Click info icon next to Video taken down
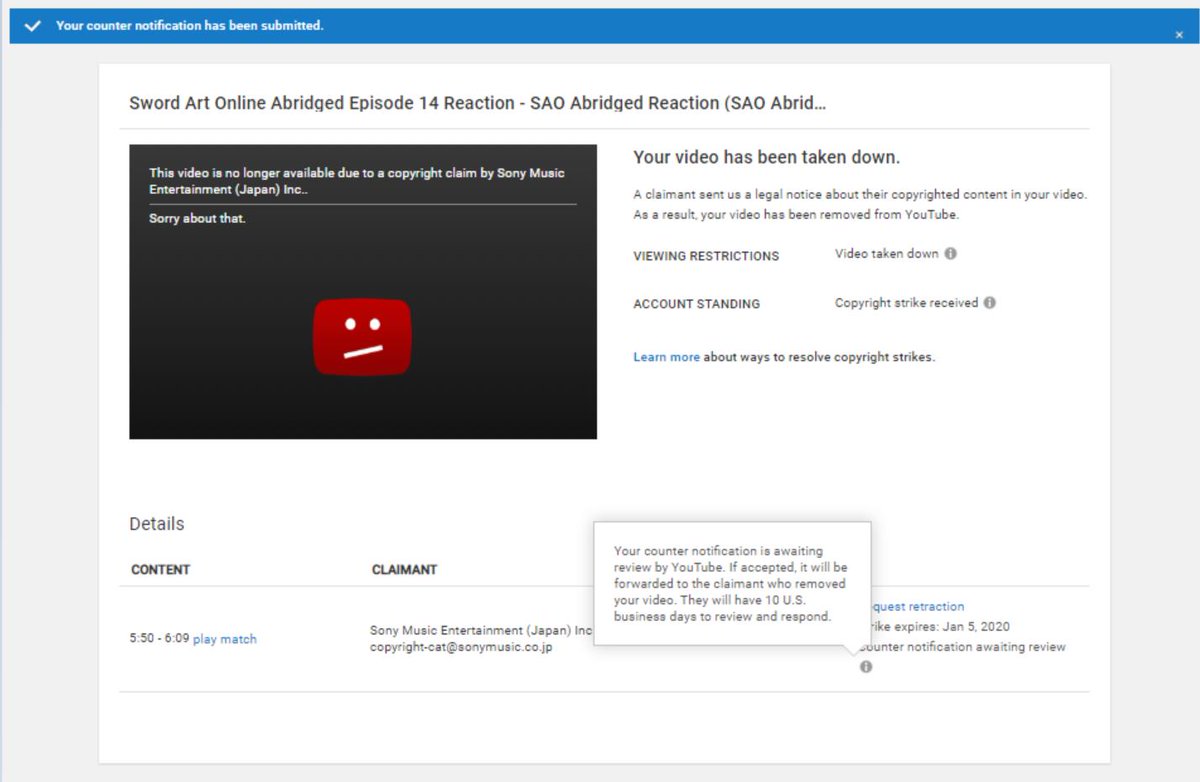The image size is (1200, 782). click(x=951, y=254)
